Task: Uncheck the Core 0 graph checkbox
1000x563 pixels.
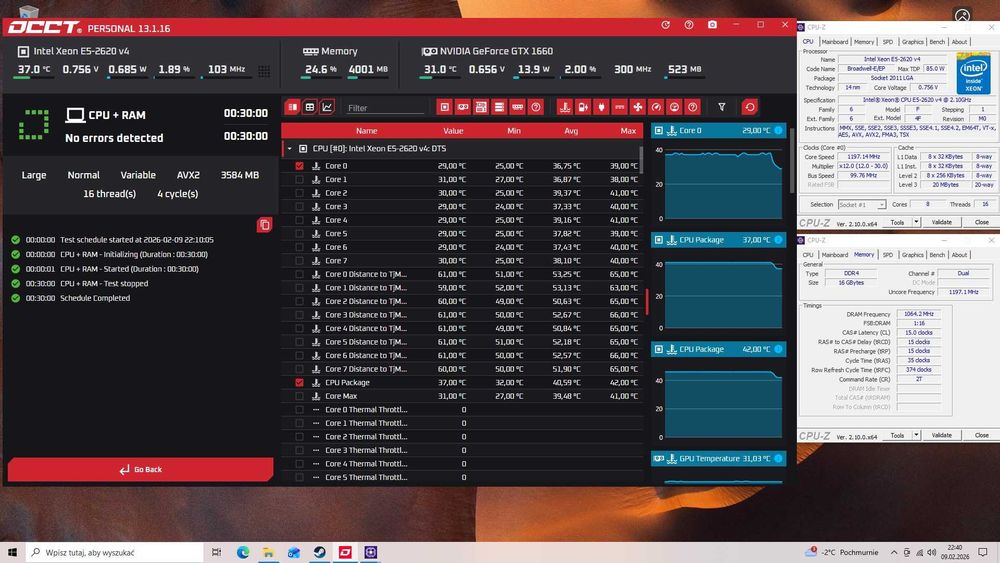Action: (x=299, y=166)
